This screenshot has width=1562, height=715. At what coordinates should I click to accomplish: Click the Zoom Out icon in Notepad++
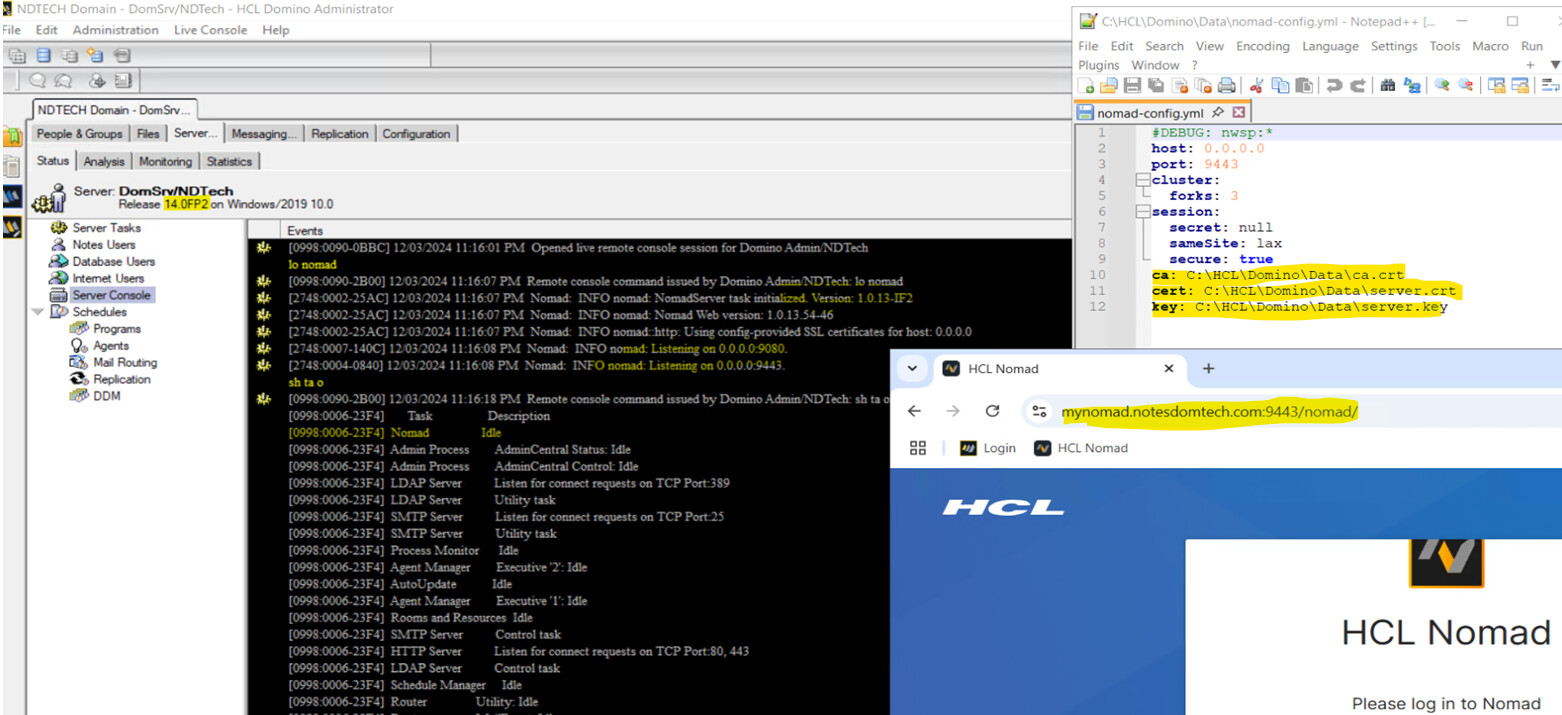[x=1466, y=85]
